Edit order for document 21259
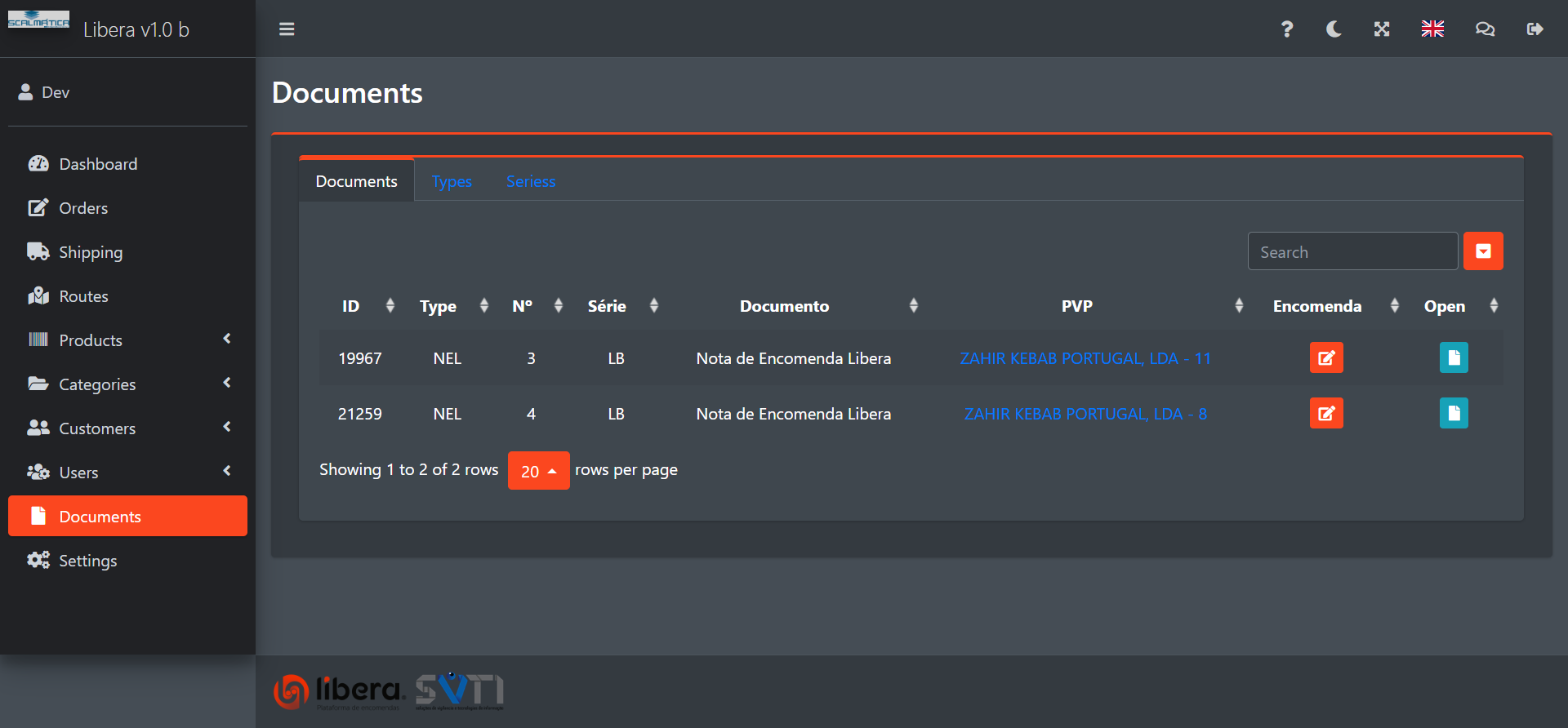Screen dimensions: 1568x728 click(1326, 414)
